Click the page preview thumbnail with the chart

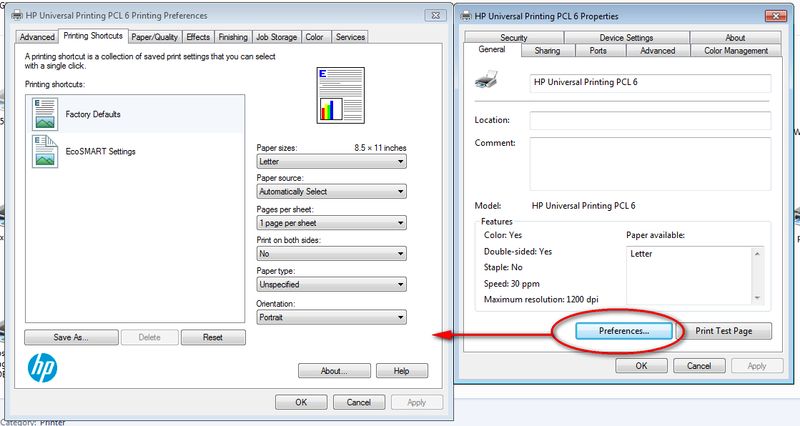[x=341, y=95]
